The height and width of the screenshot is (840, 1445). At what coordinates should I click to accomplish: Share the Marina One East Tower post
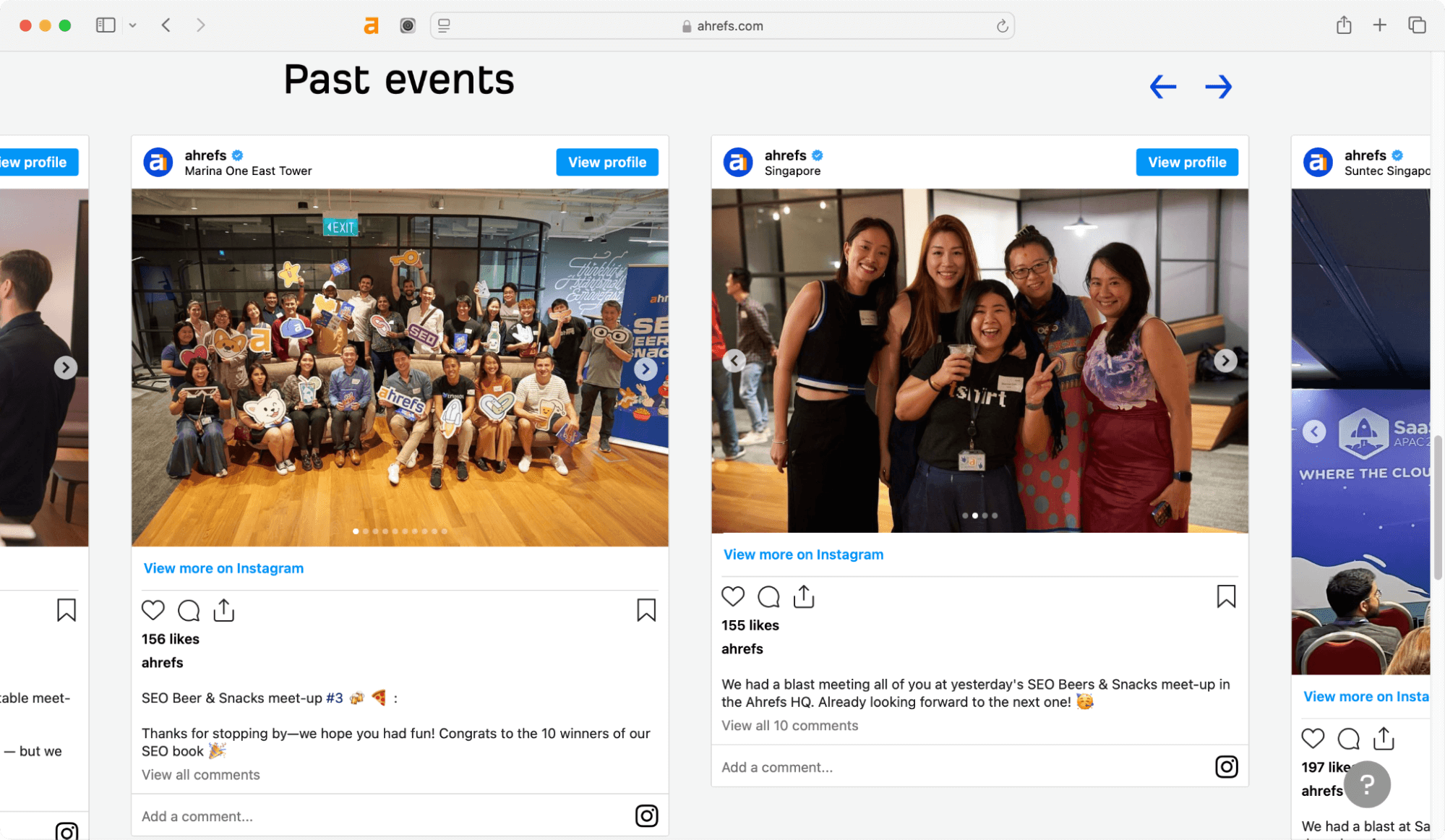click(x=224, y=610)
